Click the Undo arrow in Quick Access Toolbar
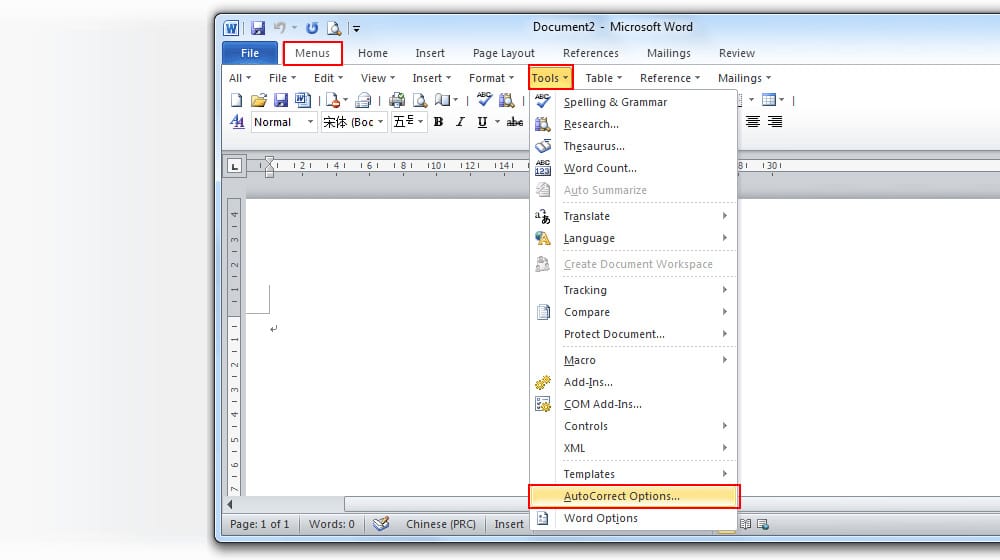 [x=279, y=27]
